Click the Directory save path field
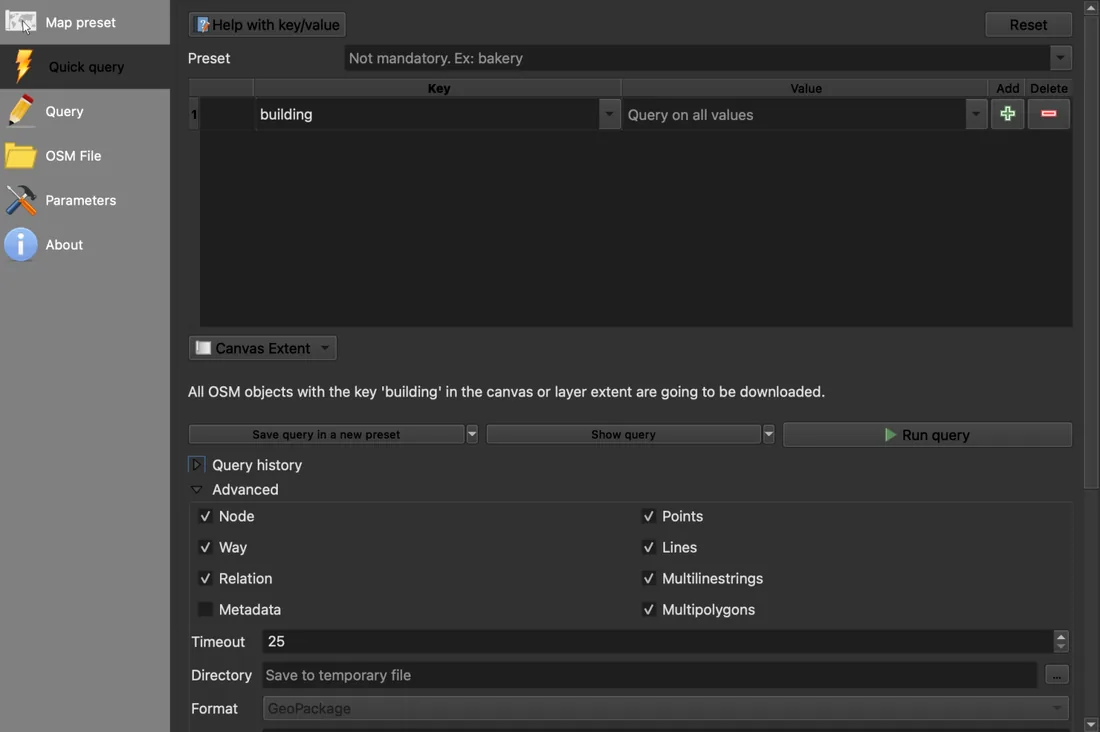This screenshot has height=732, width=1100. coord(650,675)
